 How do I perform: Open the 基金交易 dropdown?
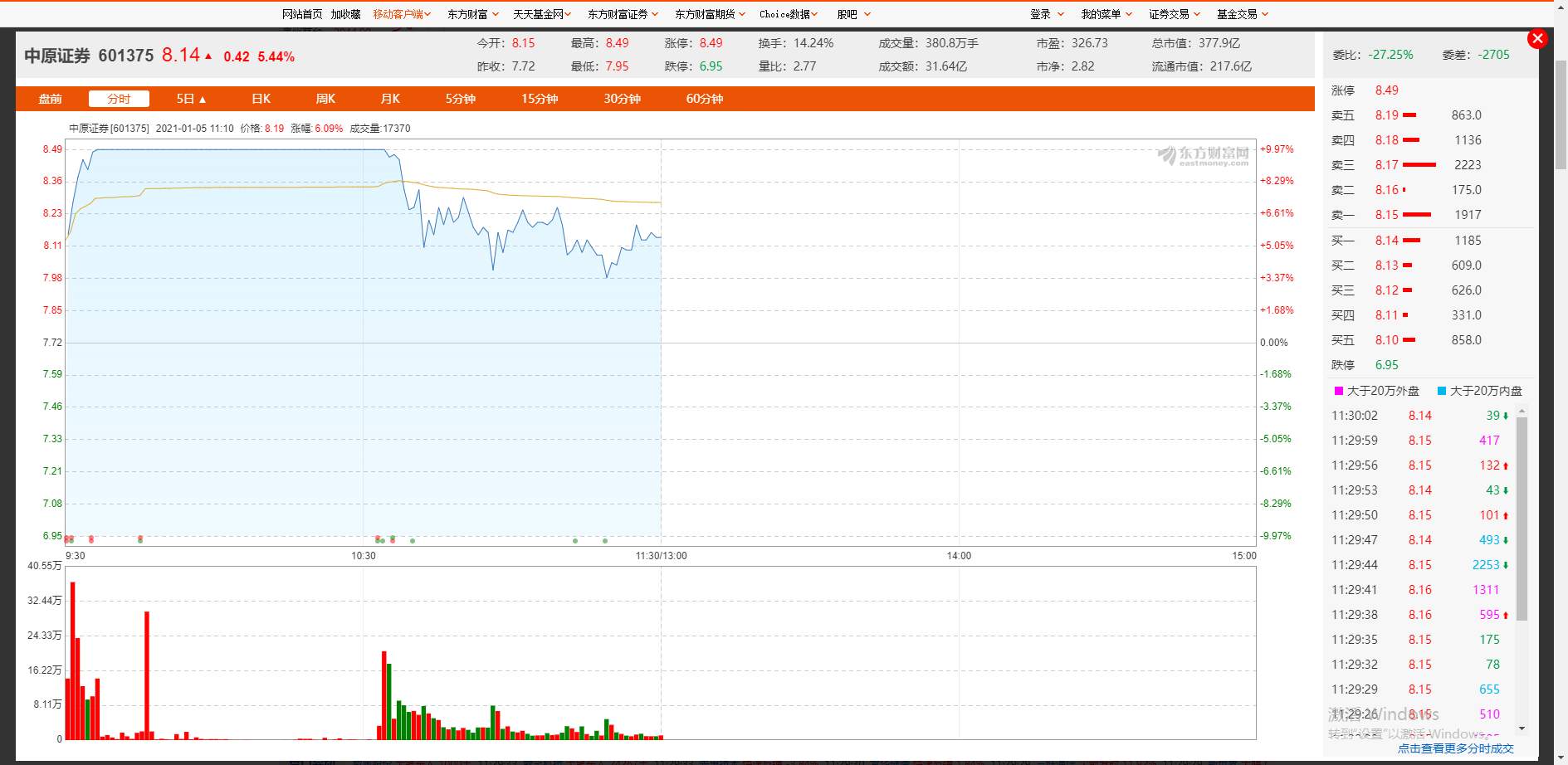click(1243, 14)
